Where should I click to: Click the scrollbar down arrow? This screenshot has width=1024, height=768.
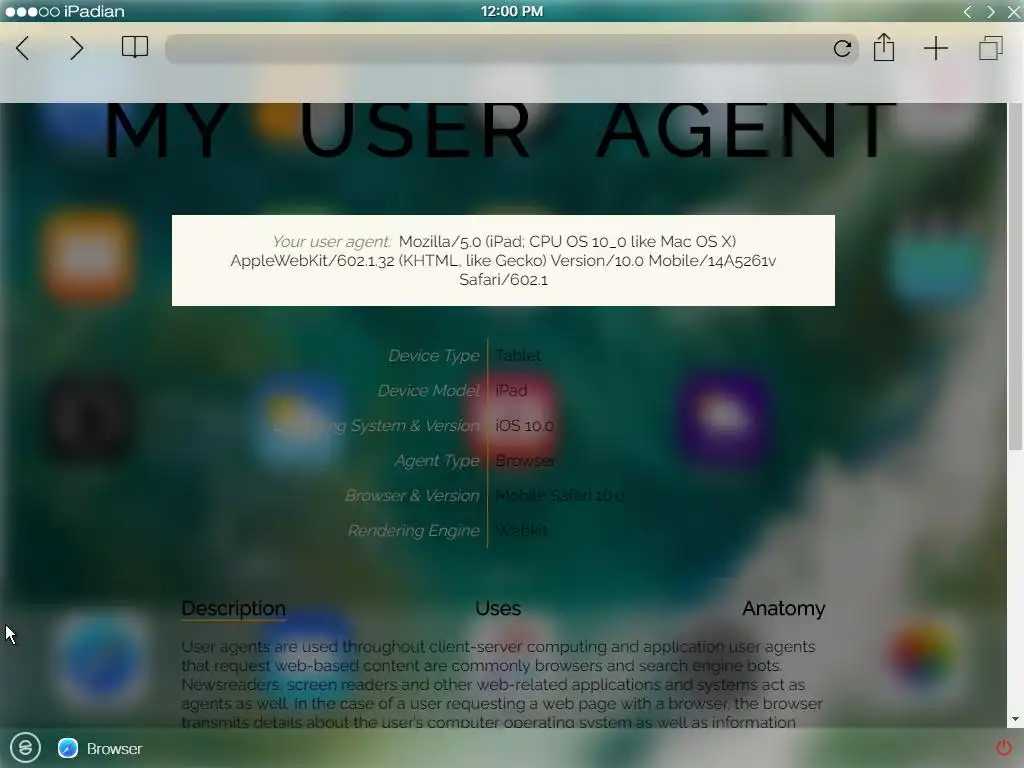click(1015, 719)
